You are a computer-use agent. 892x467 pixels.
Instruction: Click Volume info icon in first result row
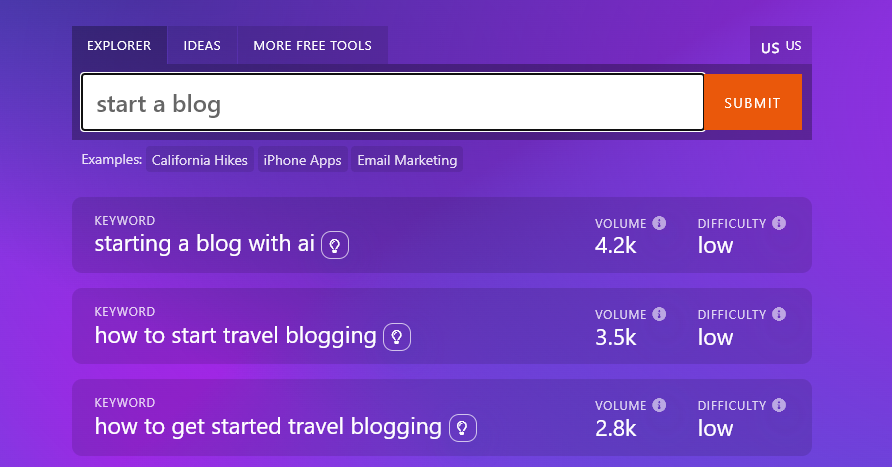(x=659, y=223)
